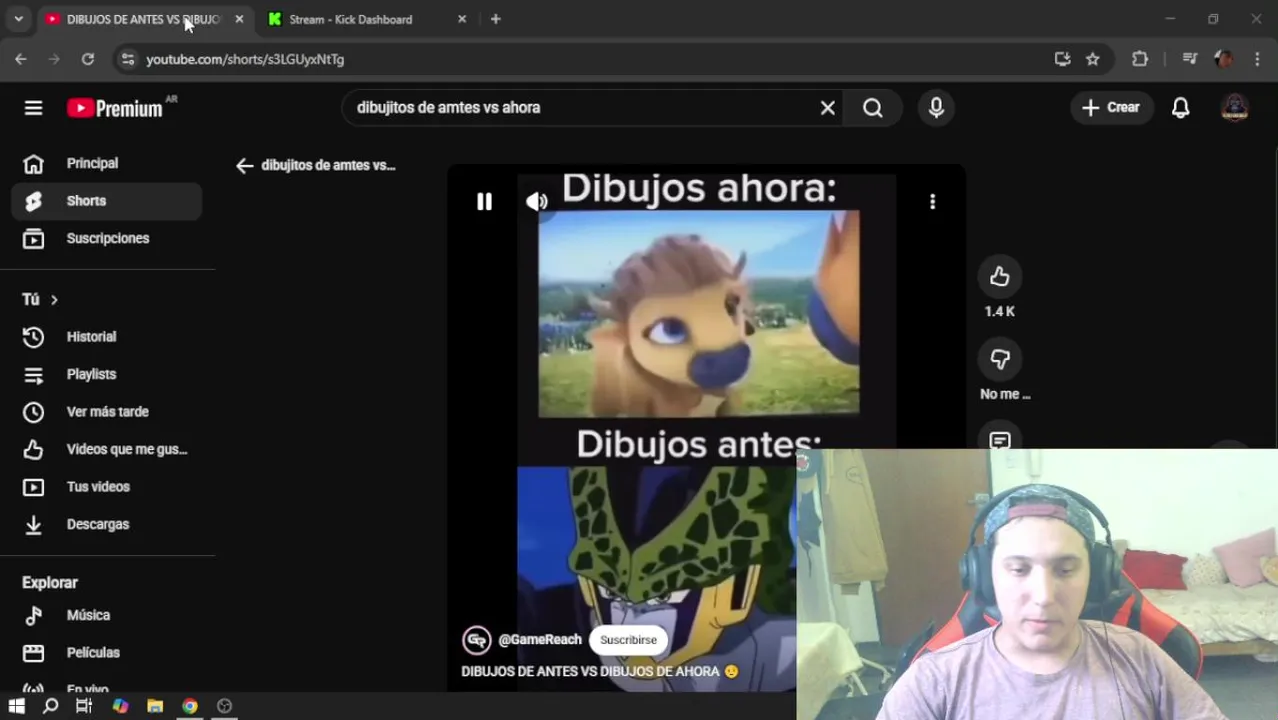Open Música in Explorar
Viewport: 1278px width, 720px height.
107,615
